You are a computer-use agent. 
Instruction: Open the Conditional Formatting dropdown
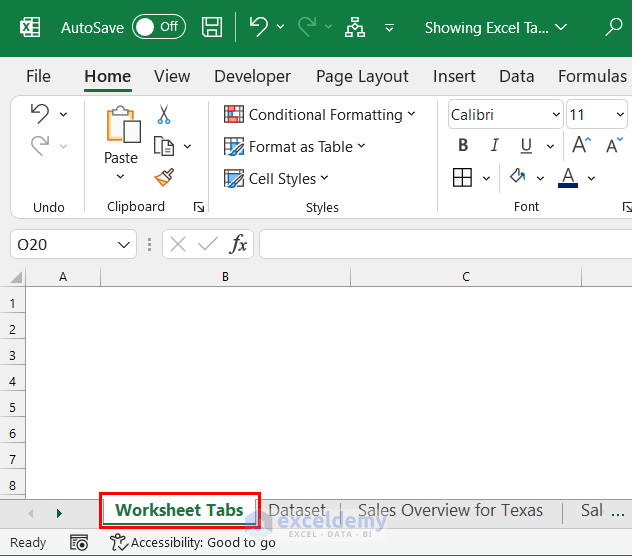click(x=320, y=115)
